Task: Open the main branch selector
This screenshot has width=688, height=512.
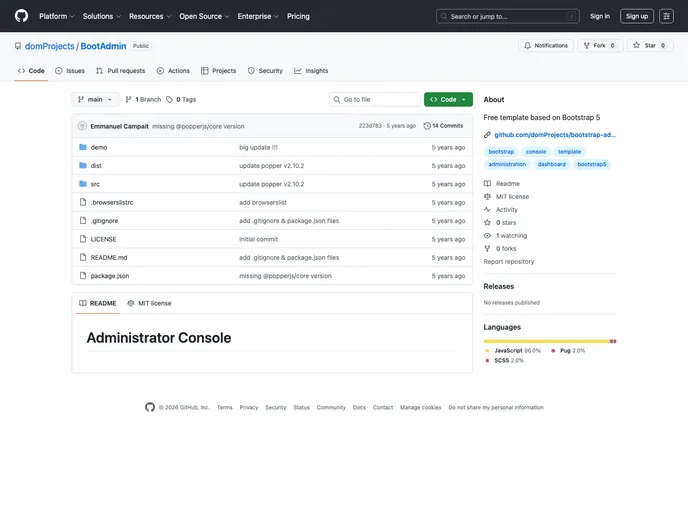Action: (95, 100)
